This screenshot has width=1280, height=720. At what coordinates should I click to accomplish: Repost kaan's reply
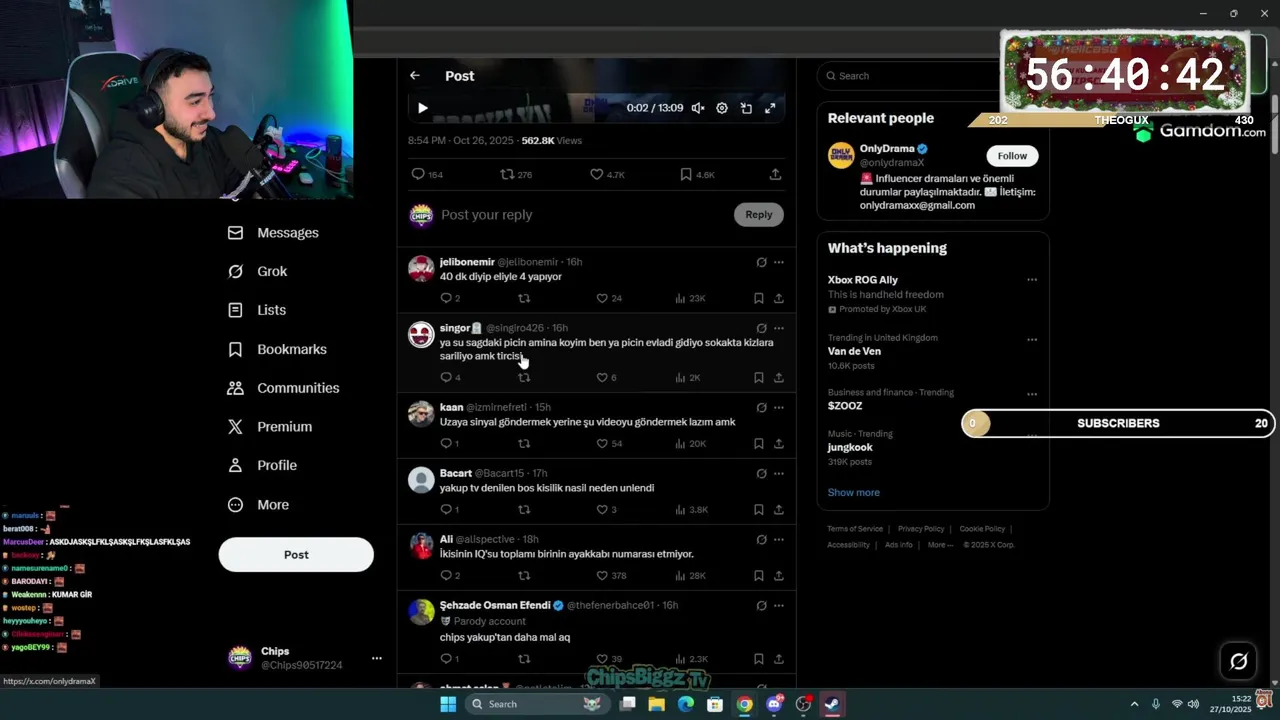pyautogui.click(x=524, y=443)
